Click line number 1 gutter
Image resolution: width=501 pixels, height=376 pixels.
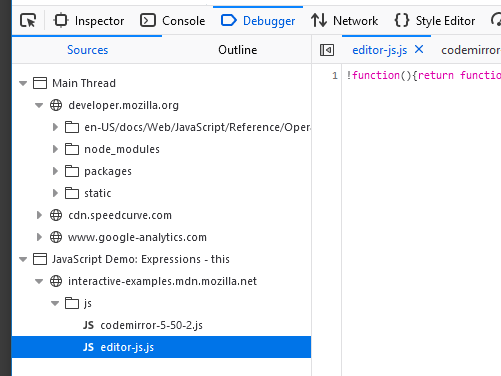[335, 75]
